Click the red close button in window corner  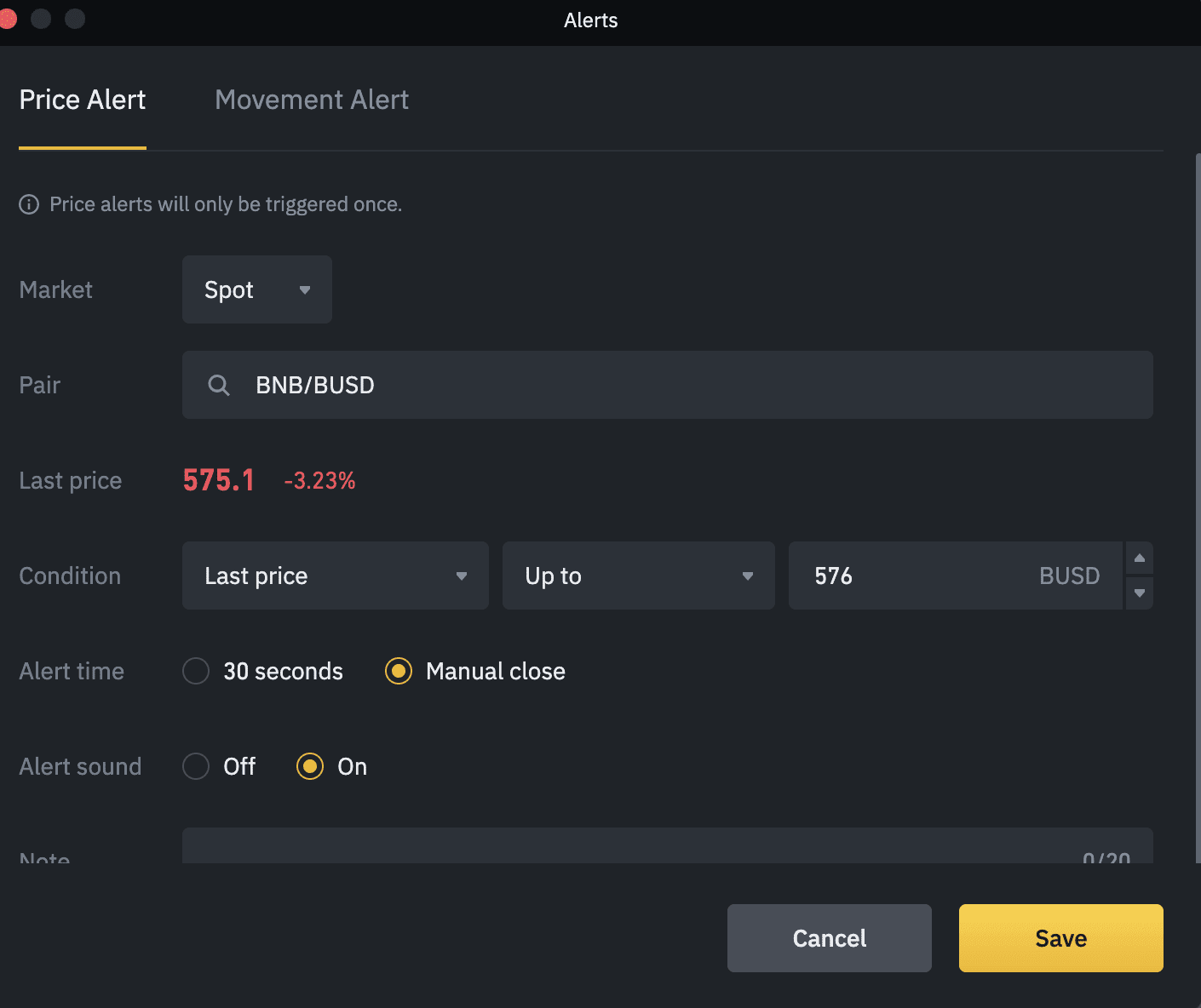pos(9,18)
